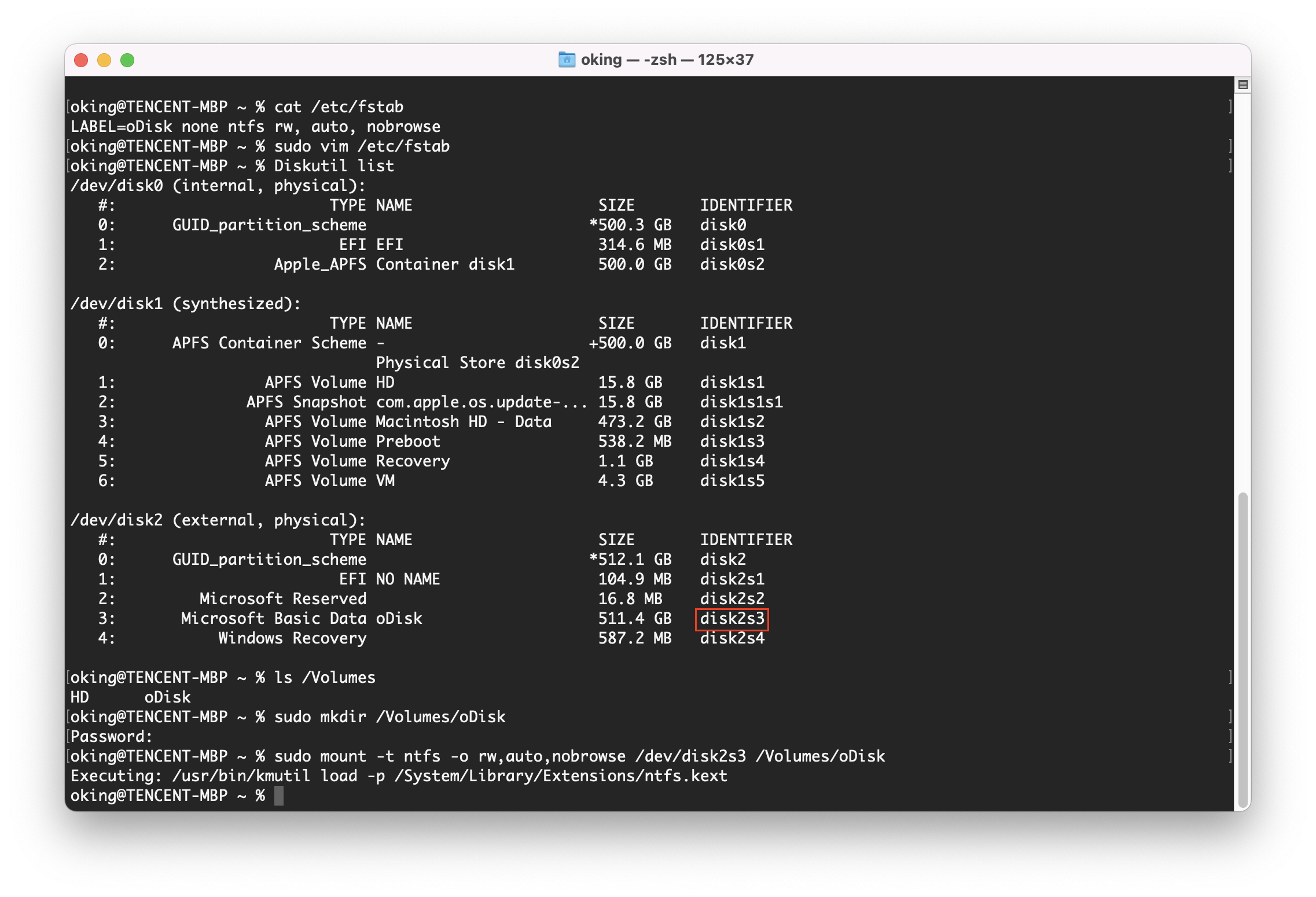Click the '/dev/disk2 (external, physical):' header

point(218,520)
